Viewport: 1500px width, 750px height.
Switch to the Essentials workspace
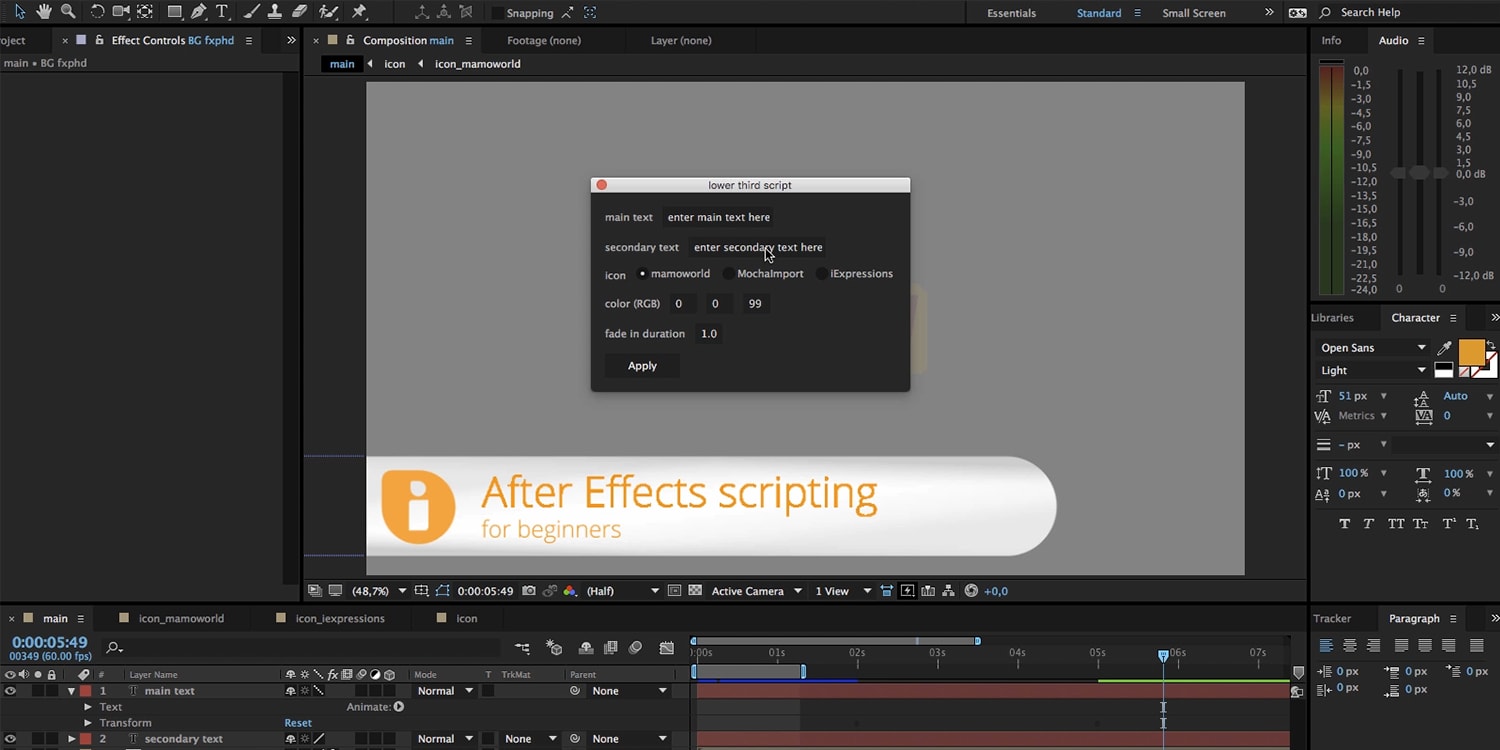pyautogui.click(x=1011, y=13)
